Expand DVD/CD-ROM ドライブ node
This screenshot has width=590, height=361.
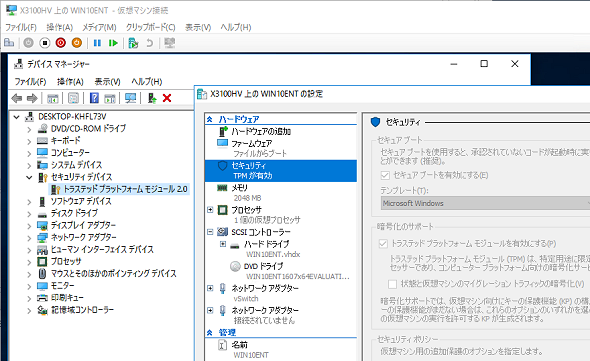click(29, 129)
